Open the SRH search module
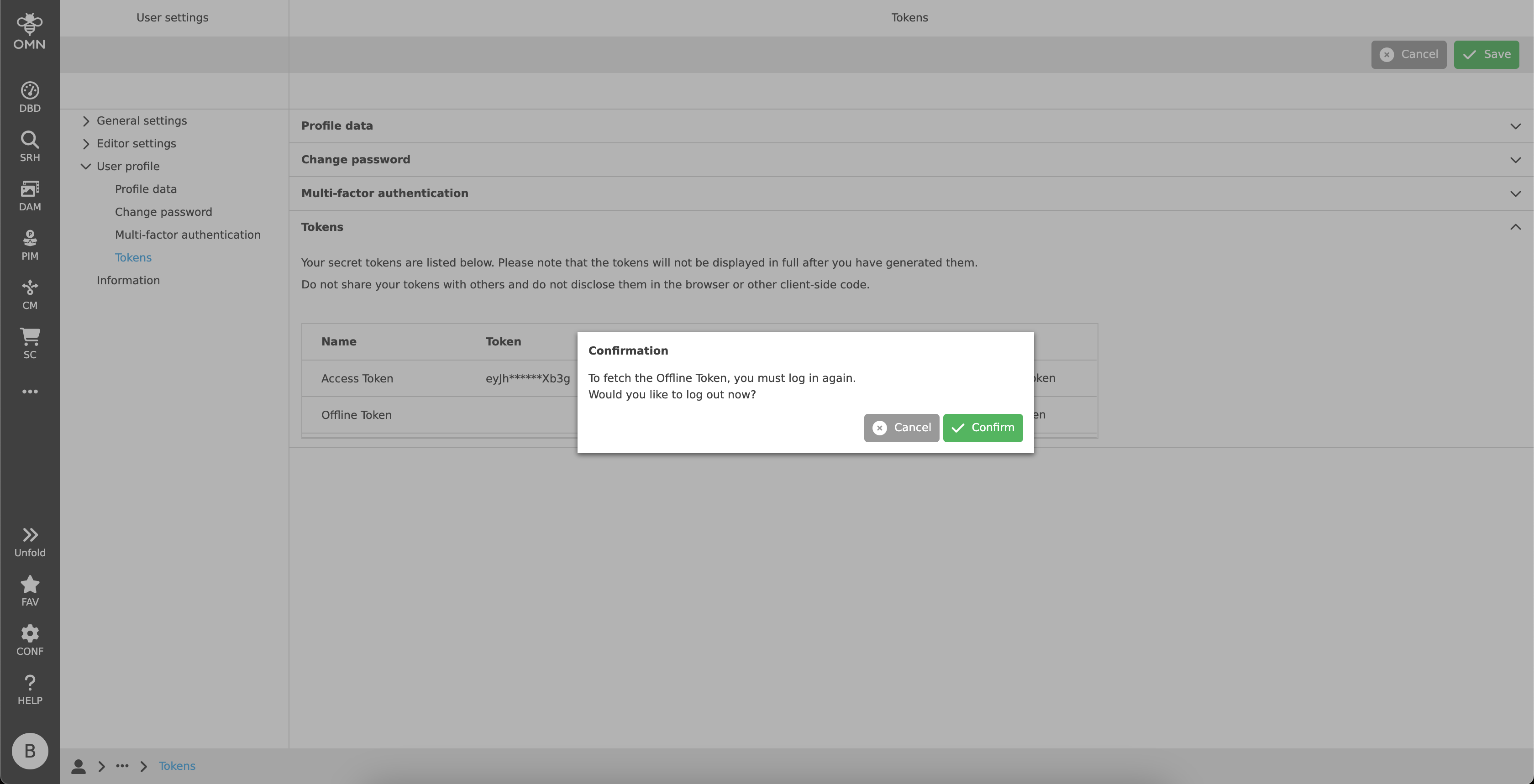This screenshot has width=1534, height=784. tap(29, 145)
